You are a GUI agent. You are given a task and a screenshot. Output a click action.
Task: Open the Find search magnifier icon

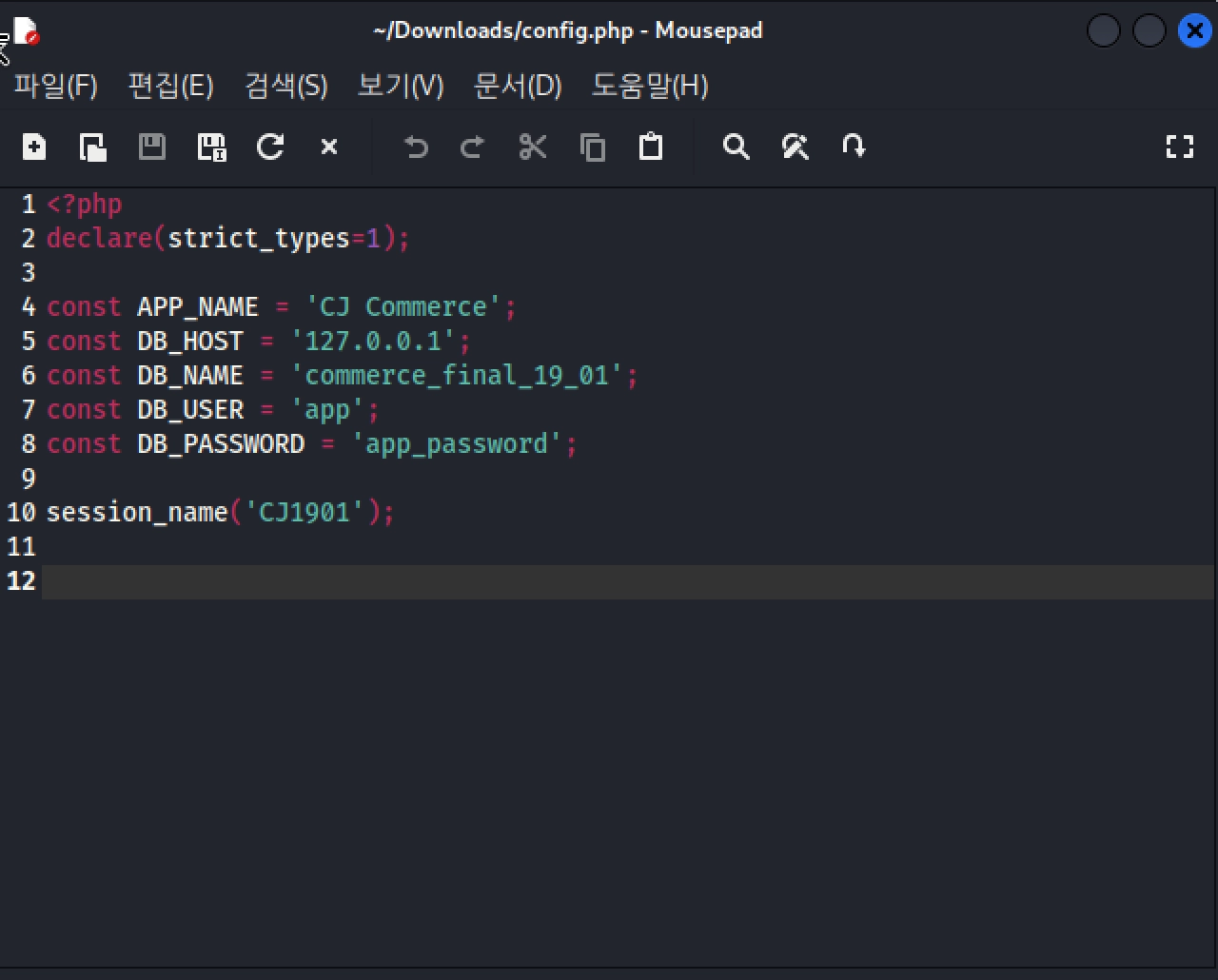coord(736,147)
